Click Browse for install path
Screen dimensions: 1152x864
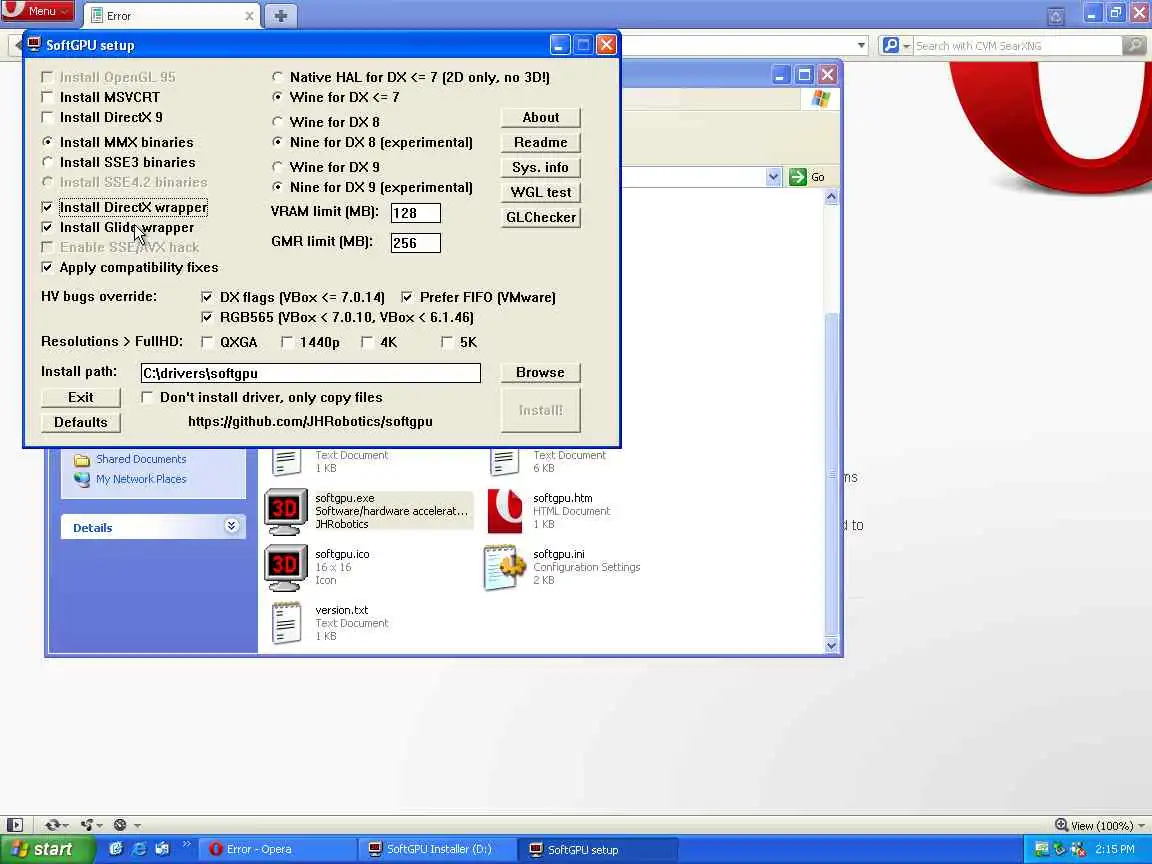pos(541,372)
